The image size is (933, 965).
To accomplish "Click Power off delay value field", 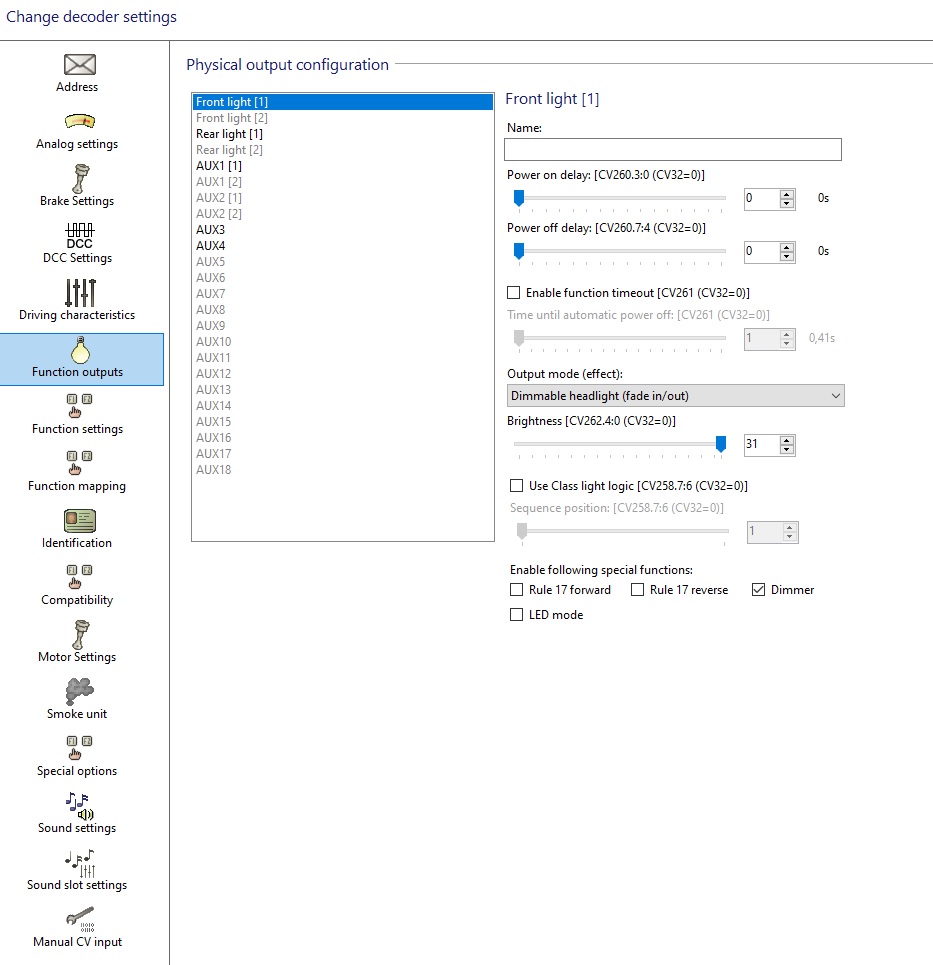I will (x=762, y=252).
